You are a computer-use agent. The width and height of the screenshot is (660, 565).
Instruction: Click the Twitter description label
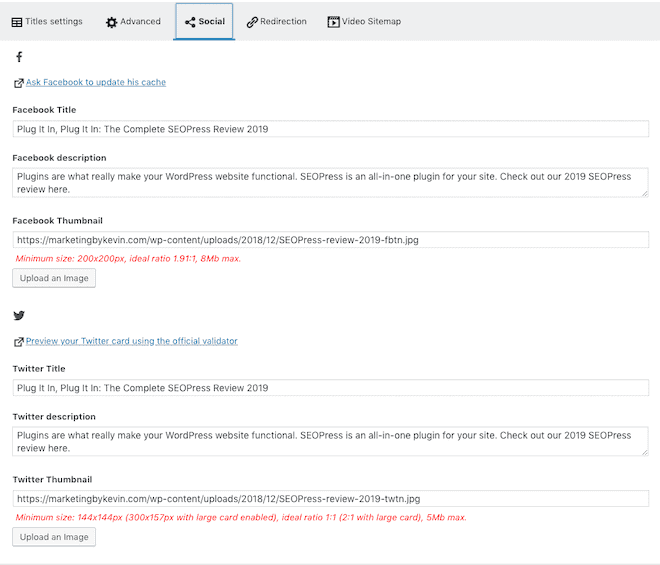pyautogui.click(x=54, y=417)
